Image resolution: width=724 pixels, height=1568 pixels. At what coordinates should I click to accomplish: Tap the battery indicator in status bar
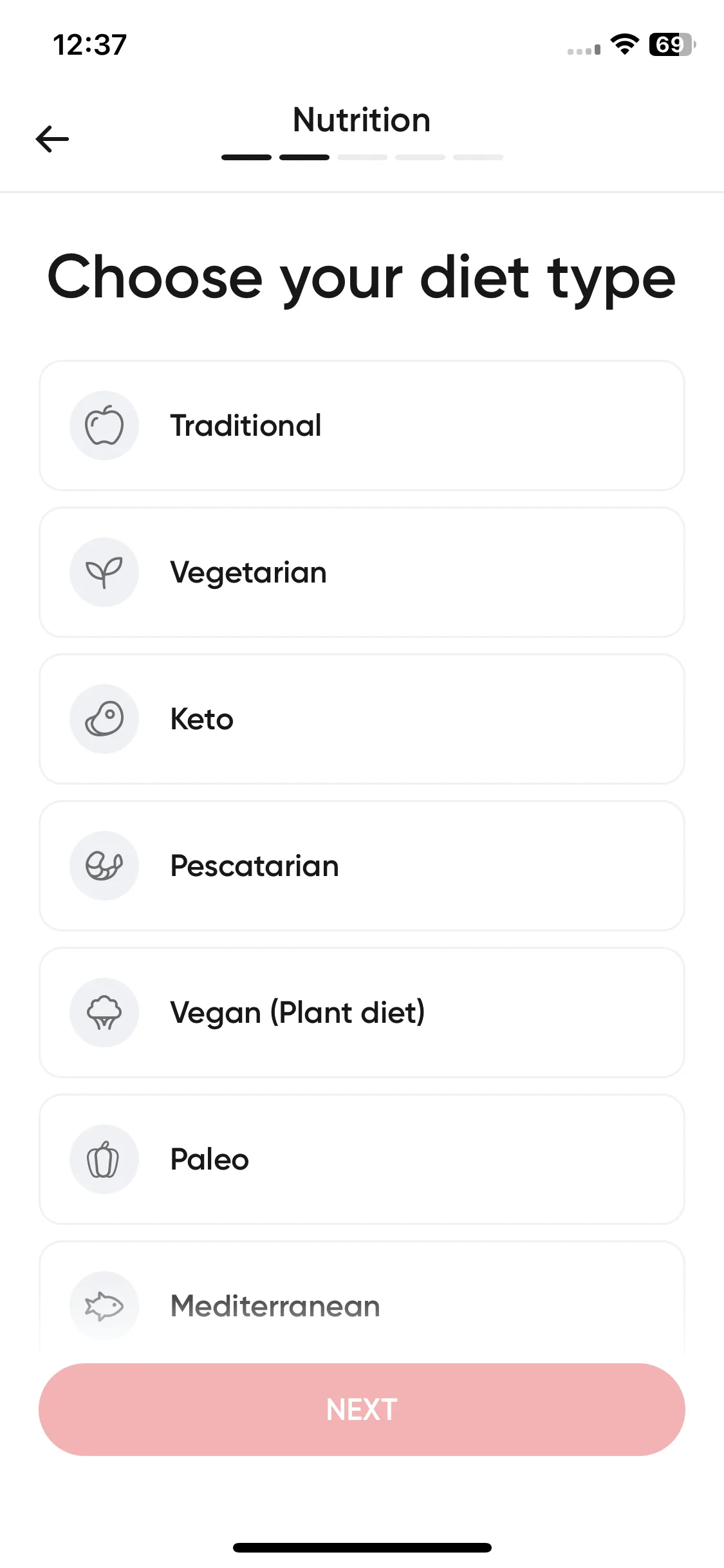click(x=672, y=44)
